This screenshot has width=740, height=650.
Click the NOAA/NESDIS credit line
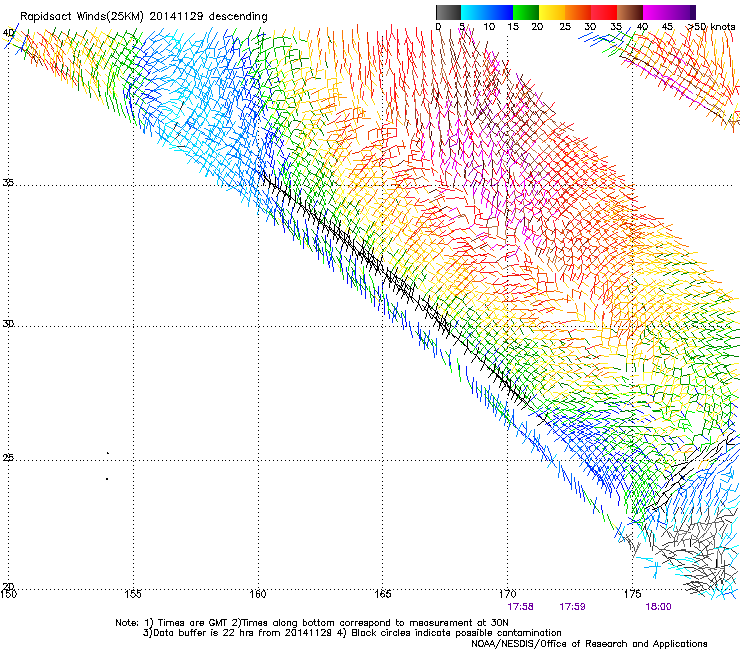[589, 644]
